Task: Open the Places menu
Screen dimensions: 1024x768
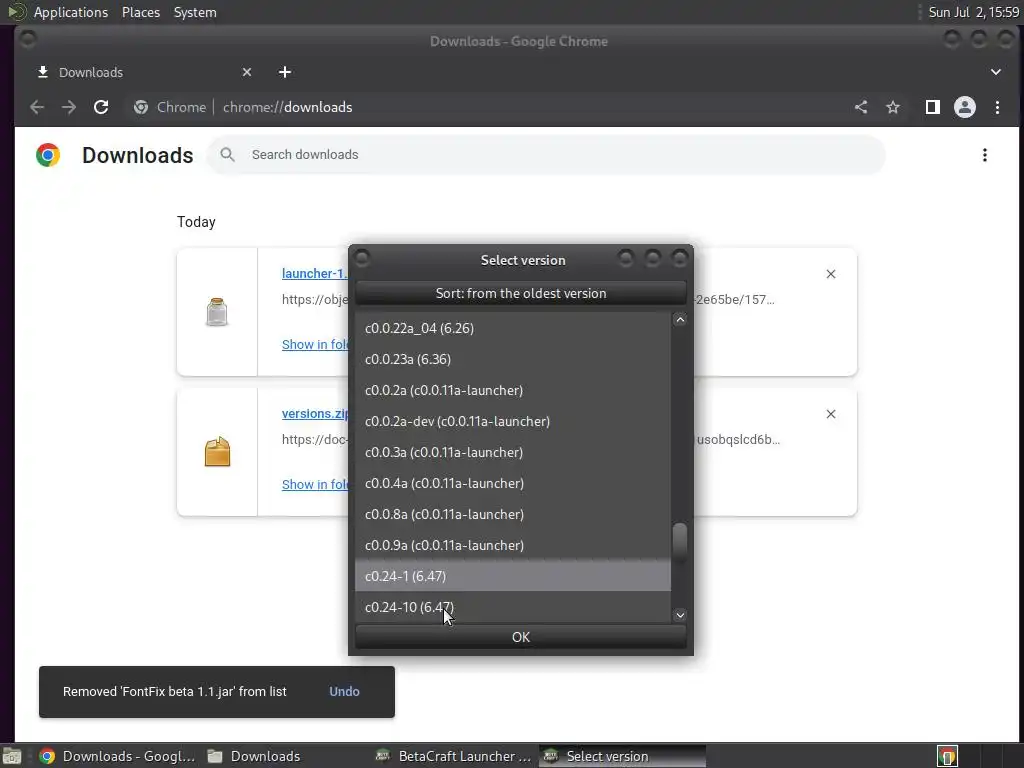Action: (x=140, y=12)
